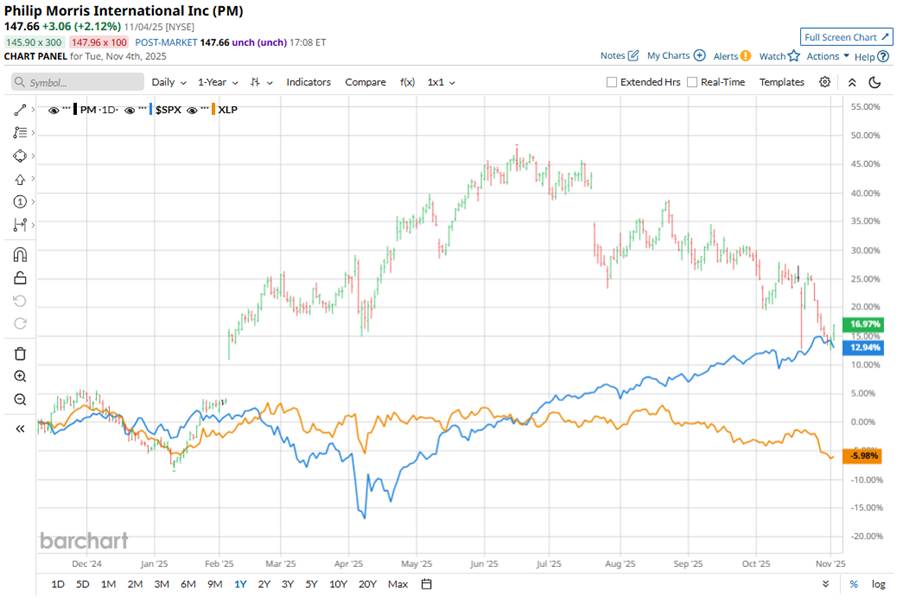Select the 6M time range
903x604 pixels.
pyautogui.click(x=188, y=584)
